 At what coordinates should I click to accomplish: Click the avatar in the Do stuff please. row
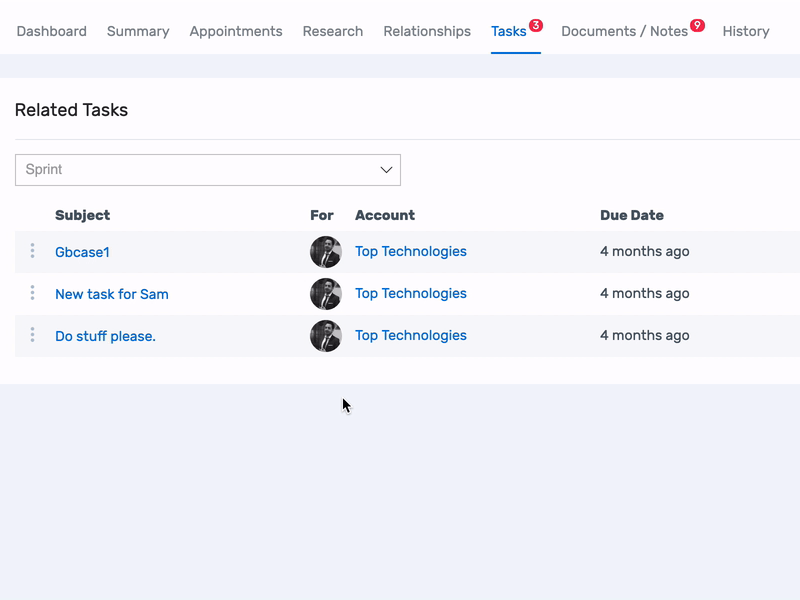pos(326,336)
